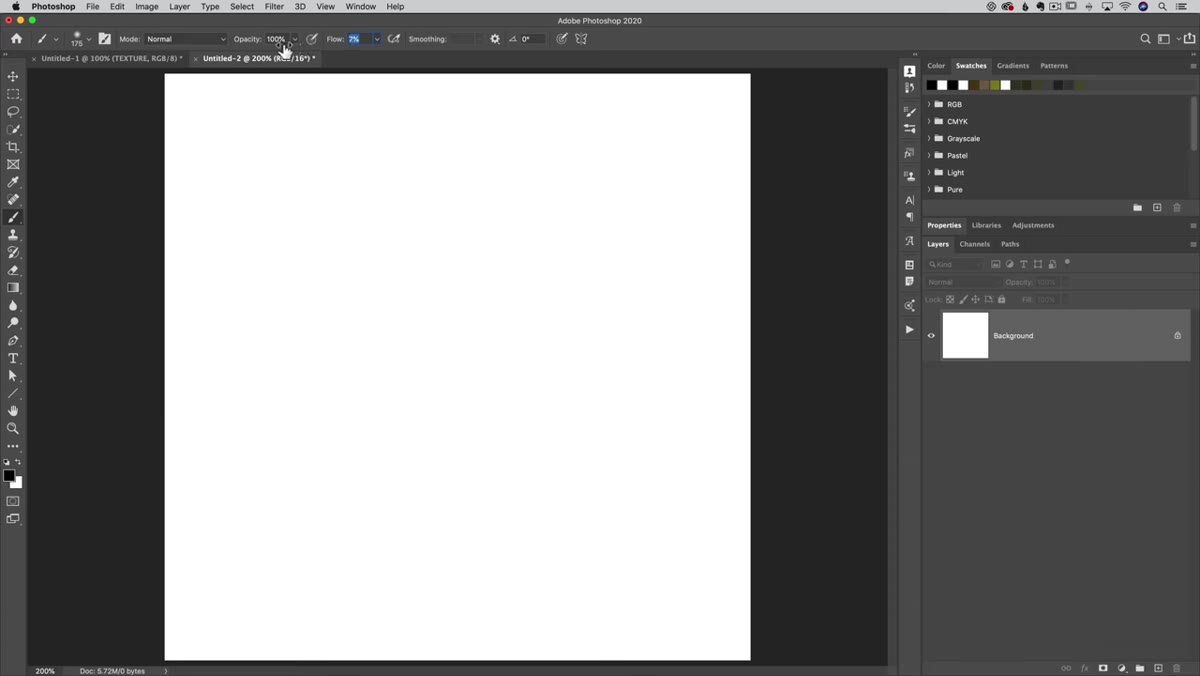Open the Libraries tab

click(986, 225)
